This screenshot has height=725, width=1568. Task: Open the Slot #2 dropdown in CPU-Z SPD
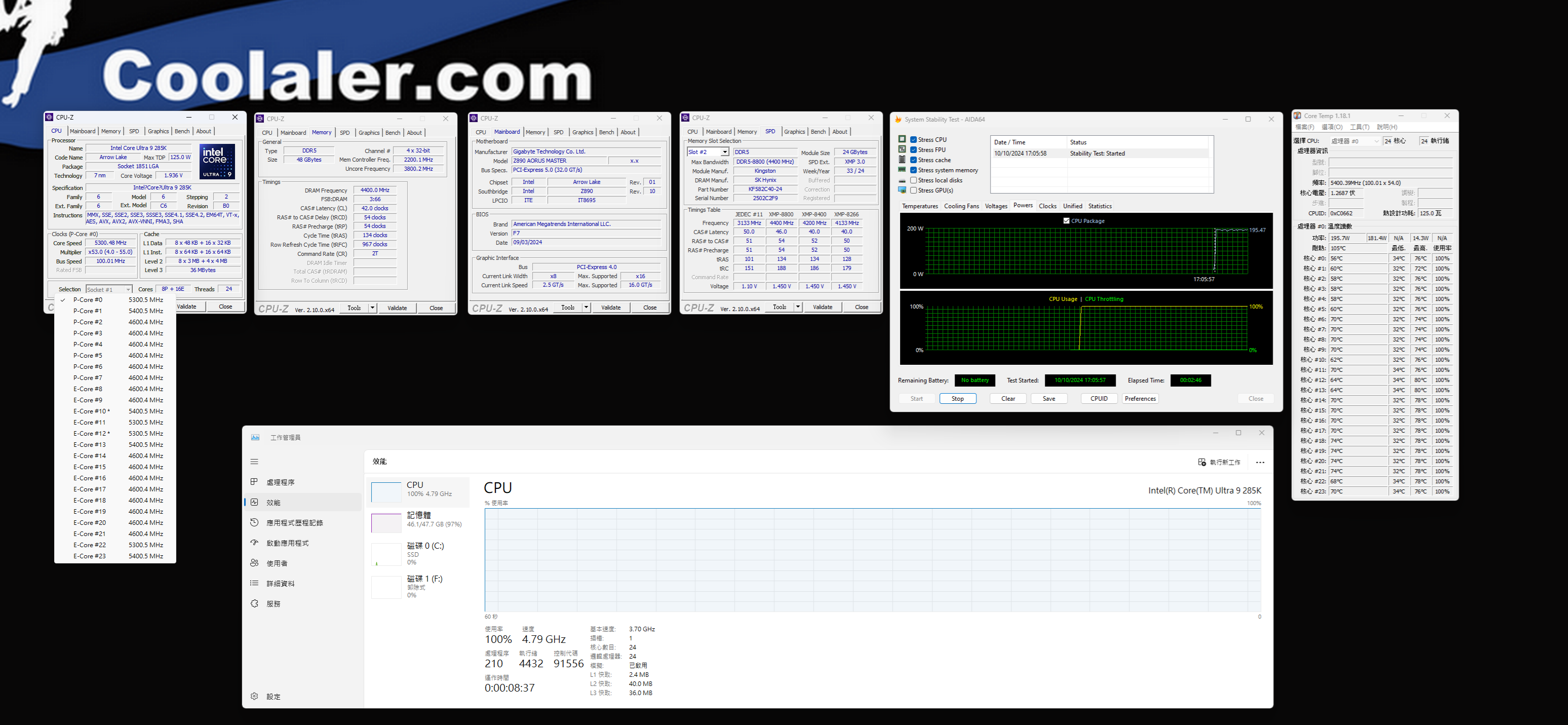click(724, 152)
